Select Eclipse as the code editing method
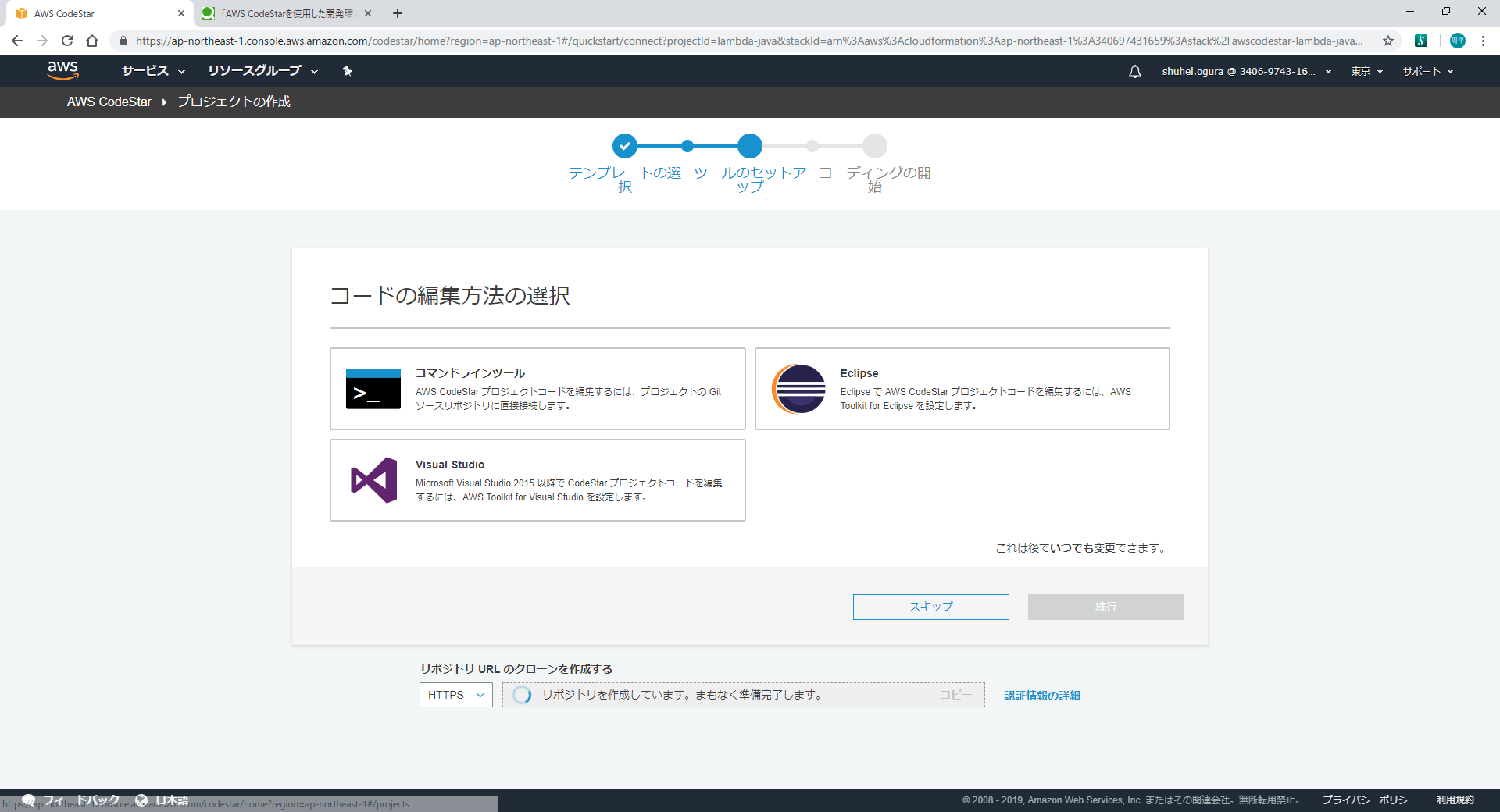The width and height of the screenshot is (1500, 812). (x=961, y=388)
